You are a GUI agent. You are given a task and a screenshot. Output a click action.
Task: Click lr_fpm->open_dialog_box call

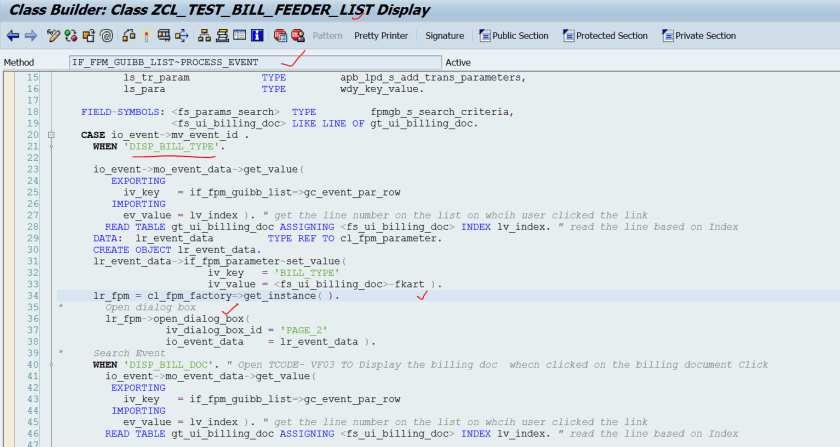(177, 319)
